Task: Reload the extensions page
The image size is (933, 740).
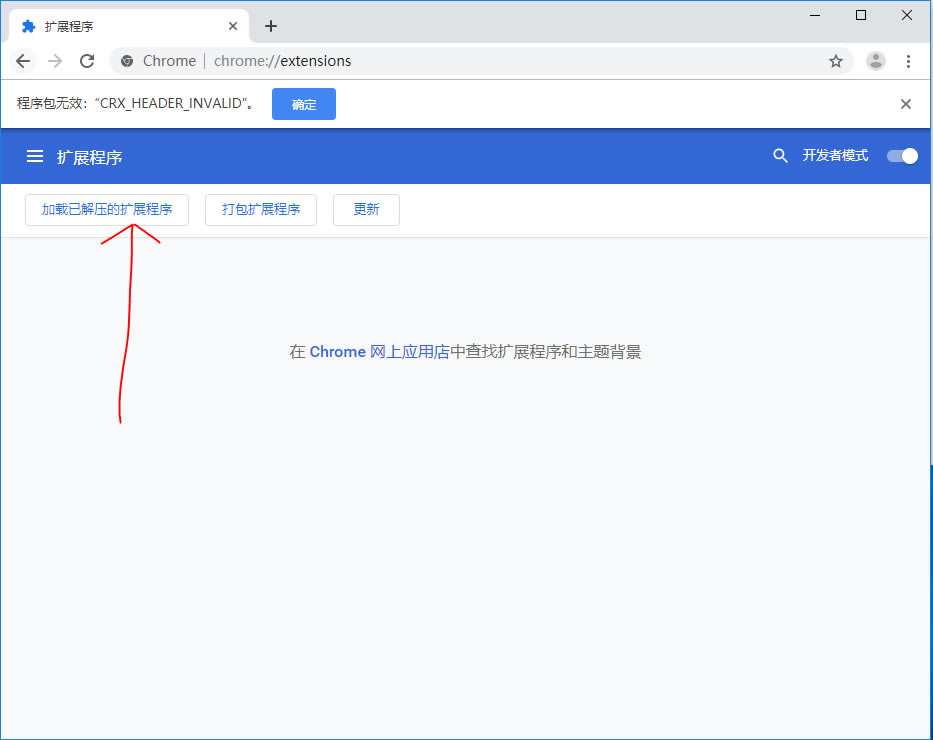Action: 87,61
